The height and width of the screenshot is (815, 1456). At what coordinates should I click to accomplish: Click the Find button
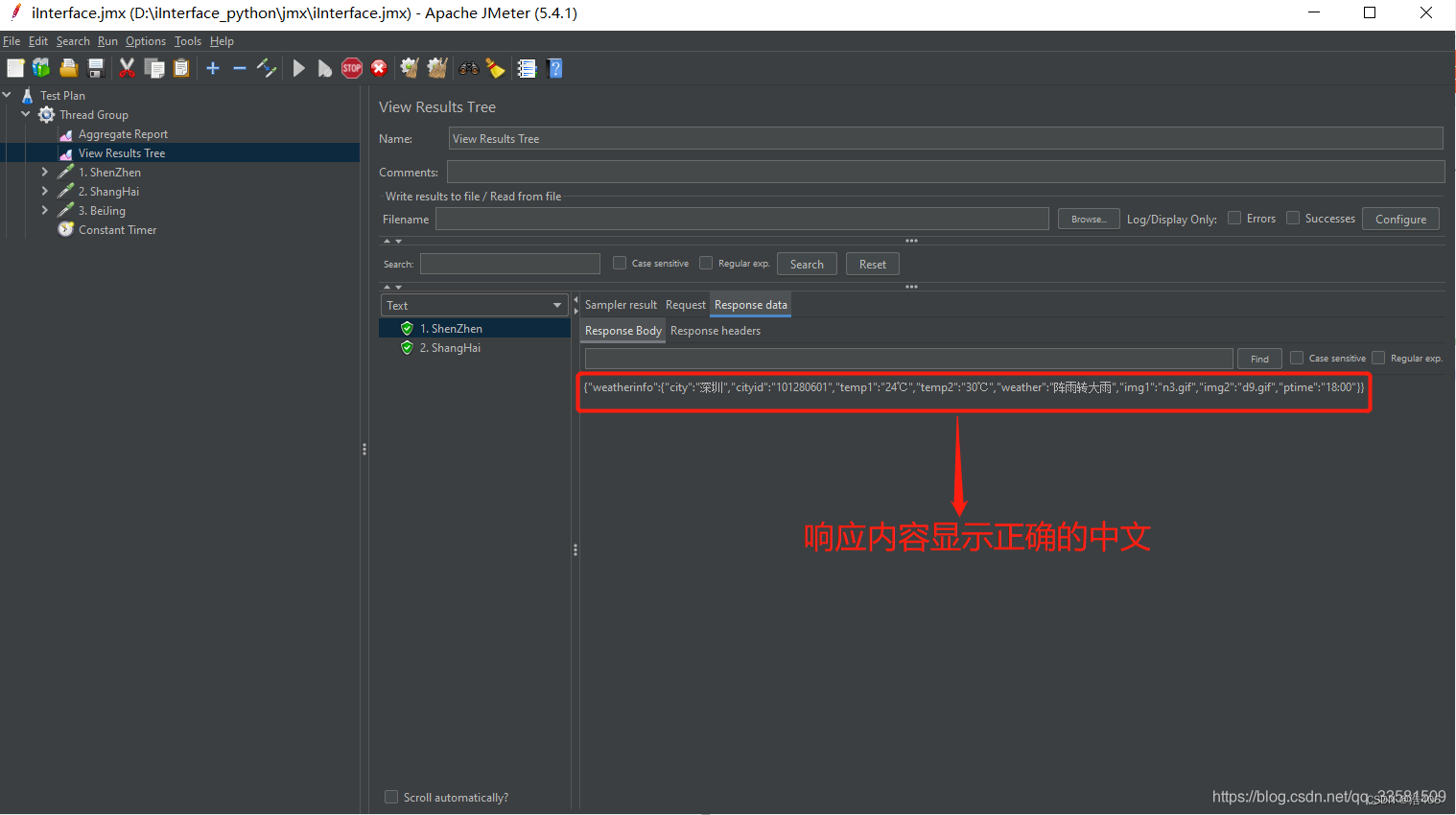(x=1259, y=359)
